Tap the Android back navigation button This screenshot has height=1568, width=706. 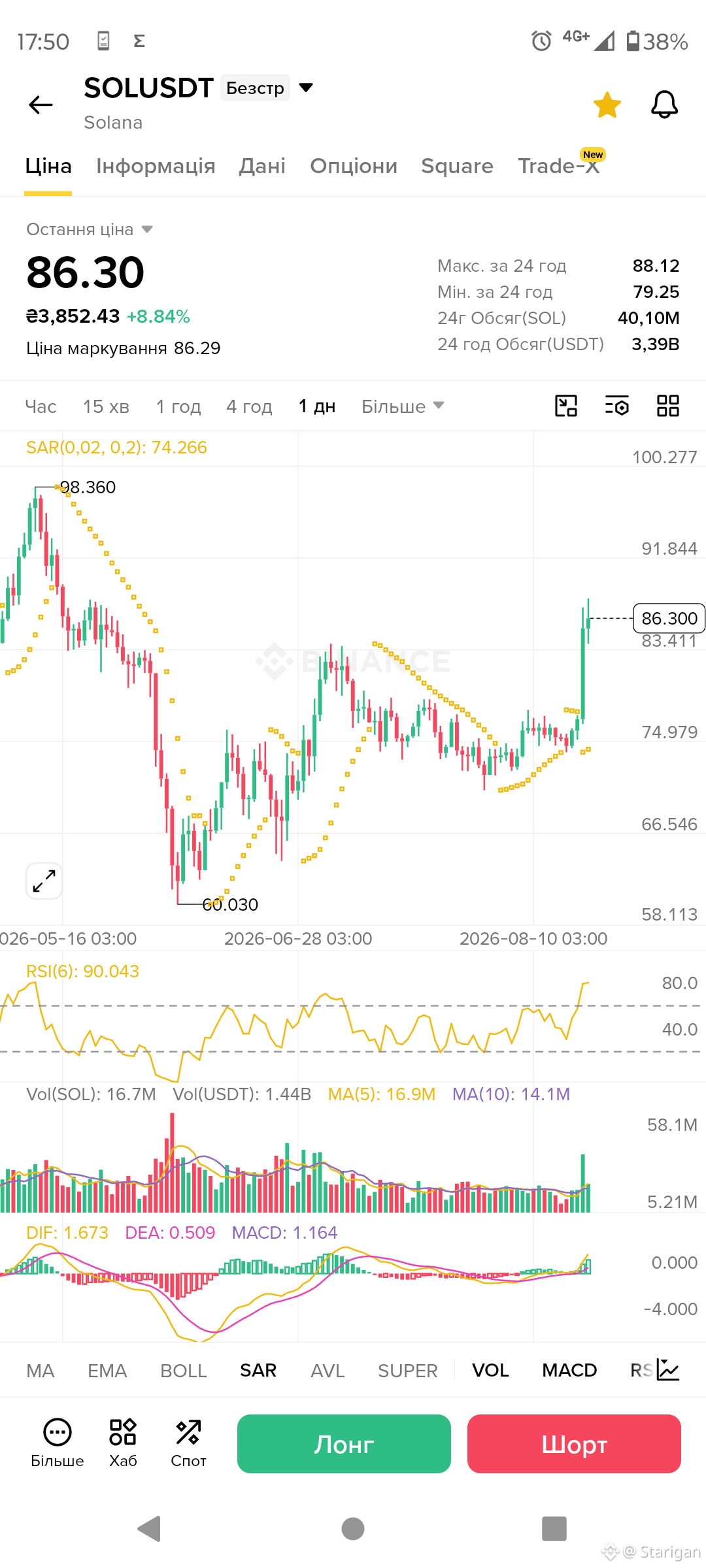coord(150,1529)
